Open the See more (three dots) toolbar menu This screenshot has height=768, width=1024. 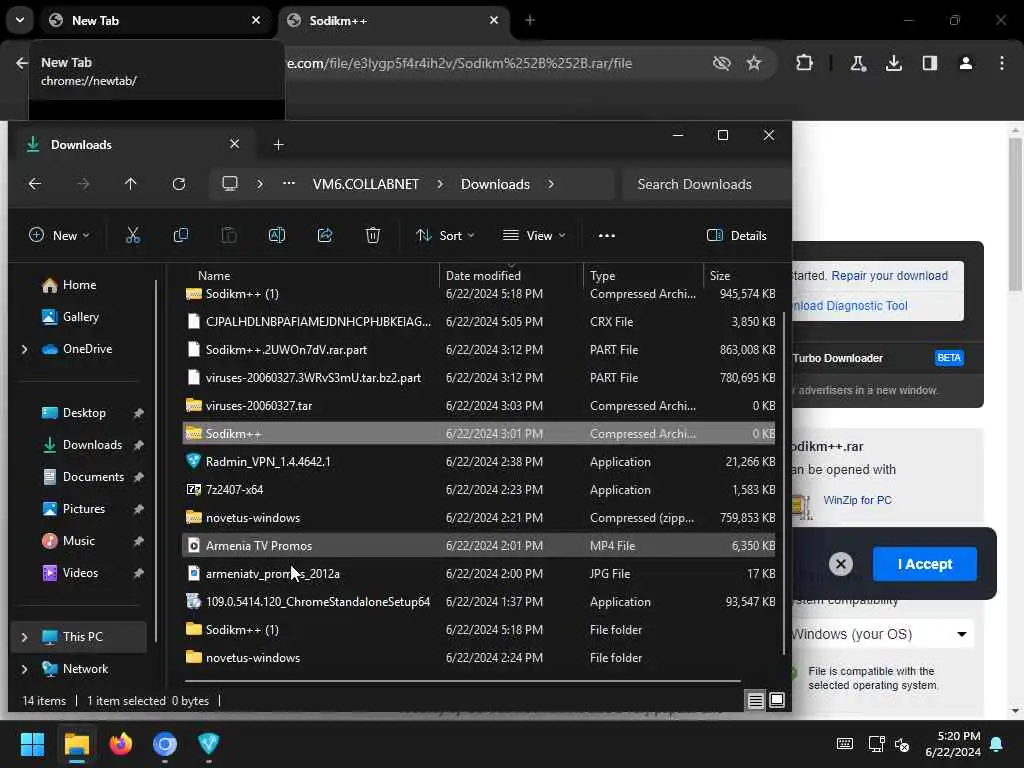click(x=607, y=236)
